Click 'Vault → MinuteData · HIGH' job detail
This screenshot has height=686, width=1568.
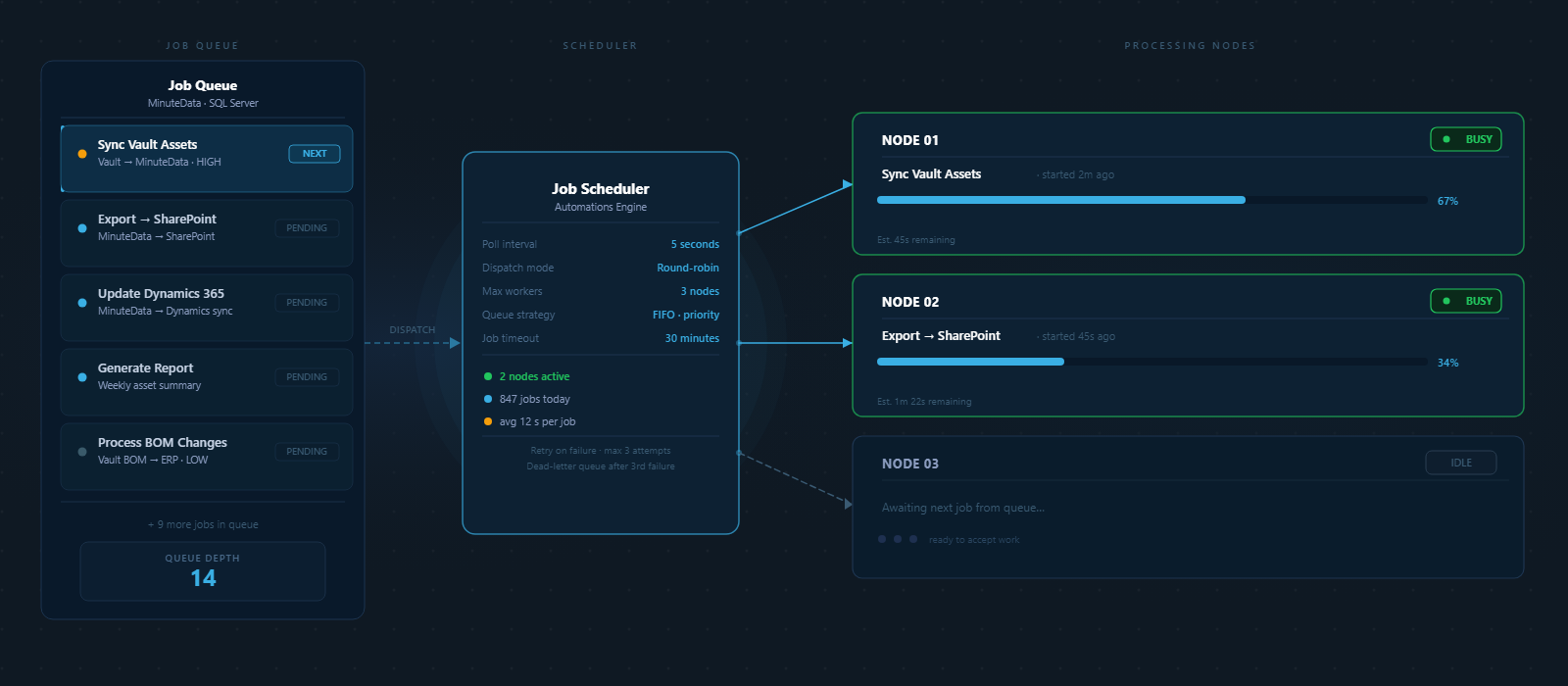point(160,162)
